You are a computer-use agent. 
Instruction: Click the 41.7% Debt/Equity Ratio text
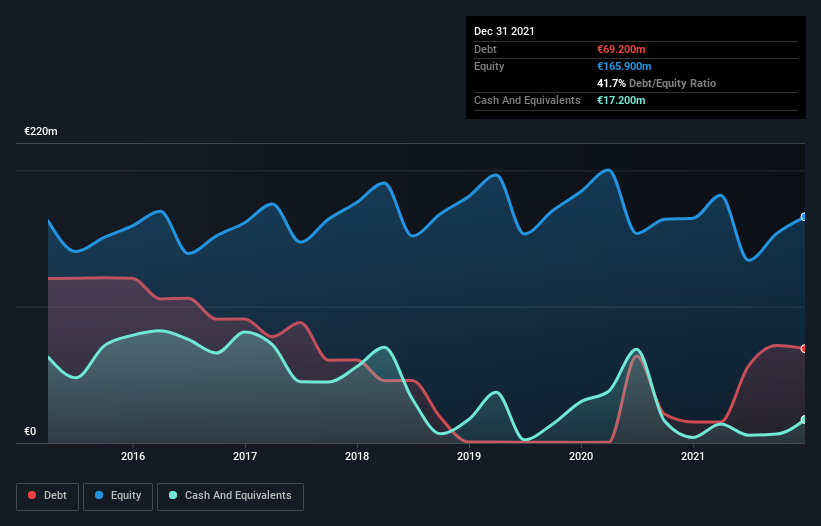(x=657, y=83)
